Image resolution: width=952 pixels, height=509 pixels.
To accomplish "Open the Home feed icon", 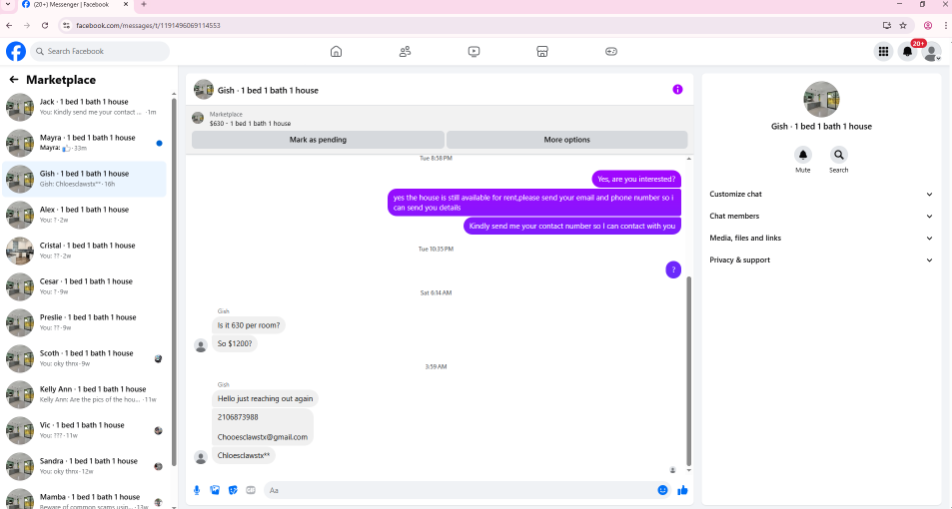I will click(x=336, y=52).
